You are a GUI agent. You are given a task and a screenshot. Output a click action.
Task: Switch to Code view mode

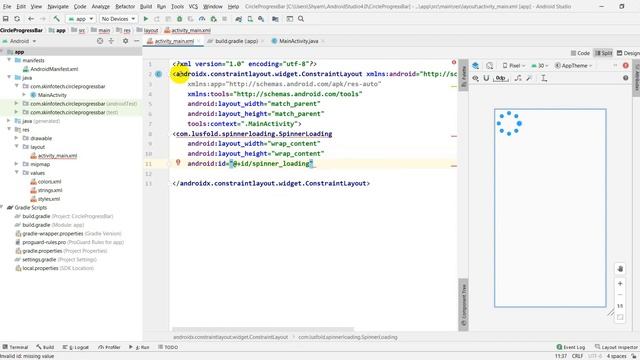click(580, 53)
